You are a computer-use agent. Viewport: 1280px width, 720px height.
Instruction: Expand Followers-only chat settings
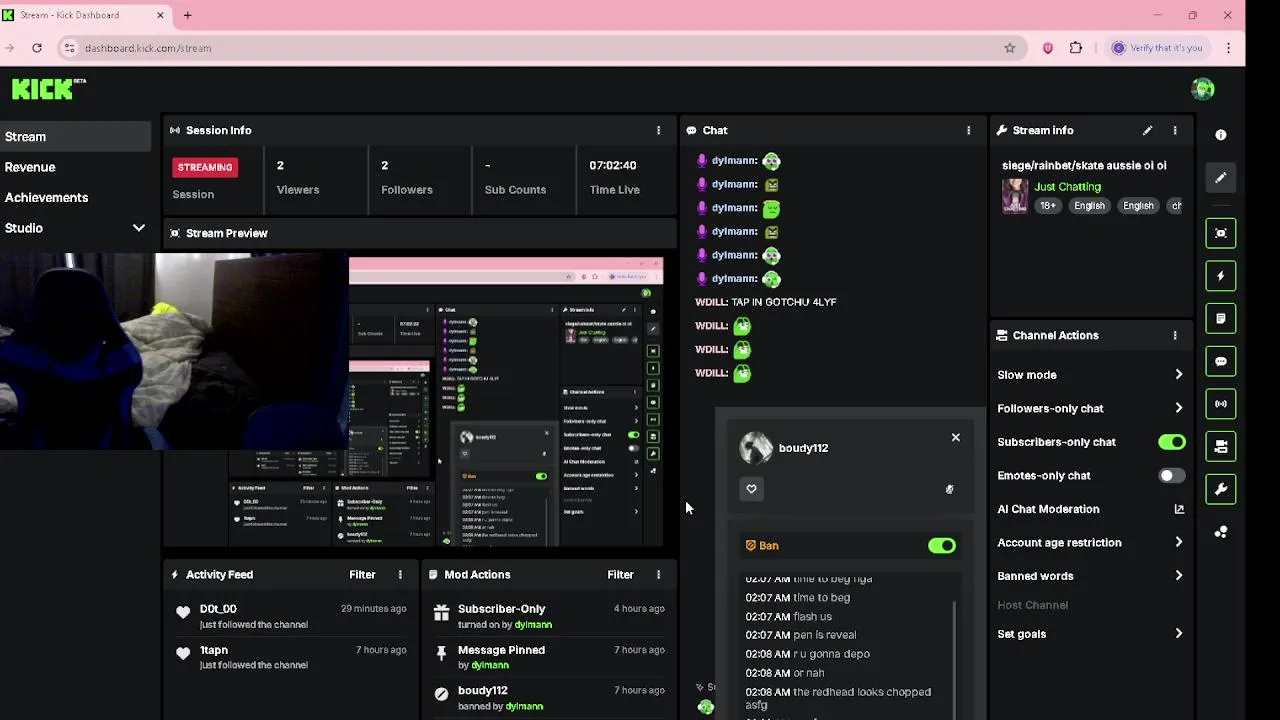pyautogui.click(x=1178, y=408)
